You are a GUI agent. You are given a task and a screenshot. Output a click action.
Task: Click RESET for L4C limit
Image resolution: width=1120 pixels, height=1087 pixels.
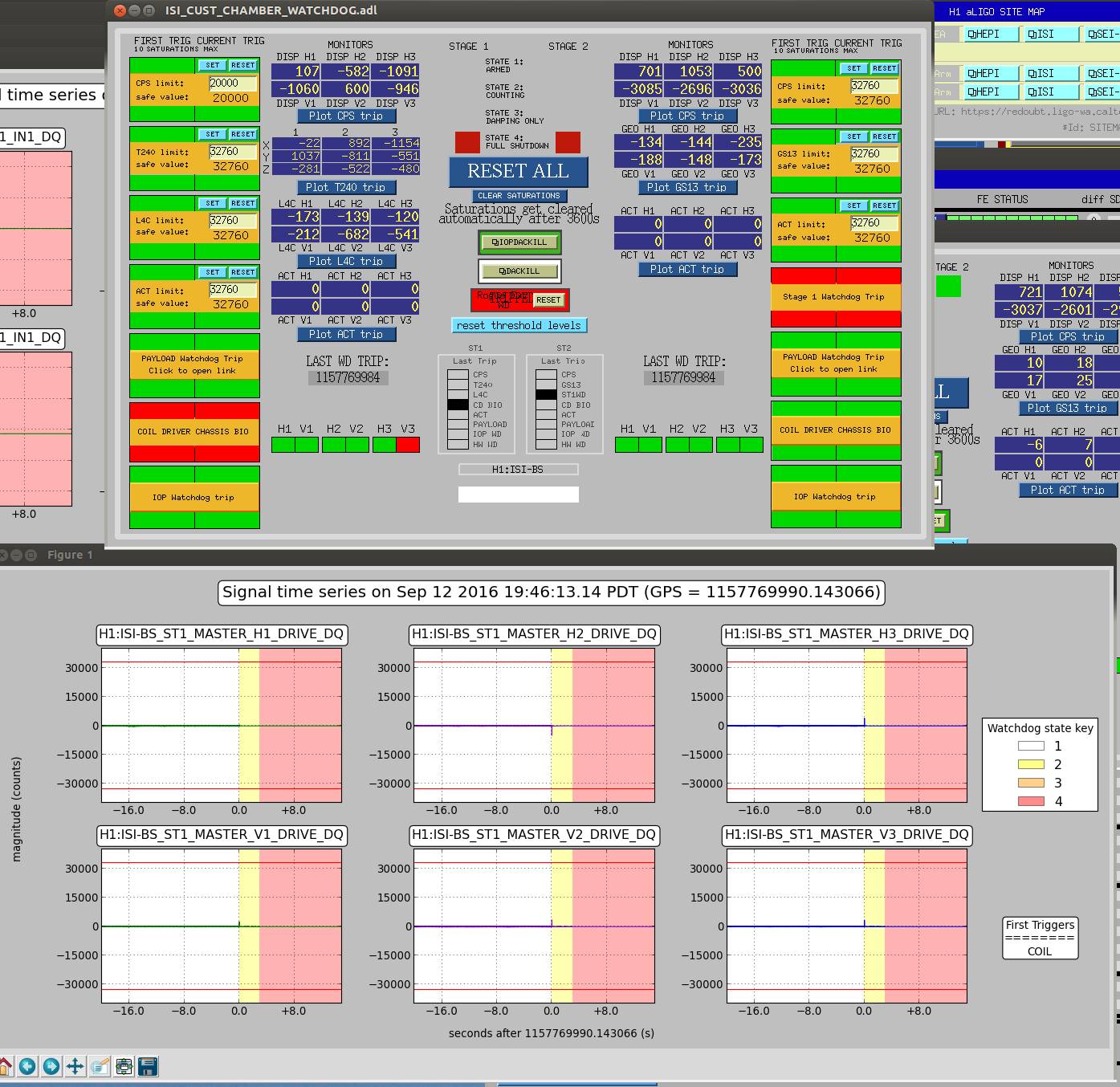click(x=243, y=203)
